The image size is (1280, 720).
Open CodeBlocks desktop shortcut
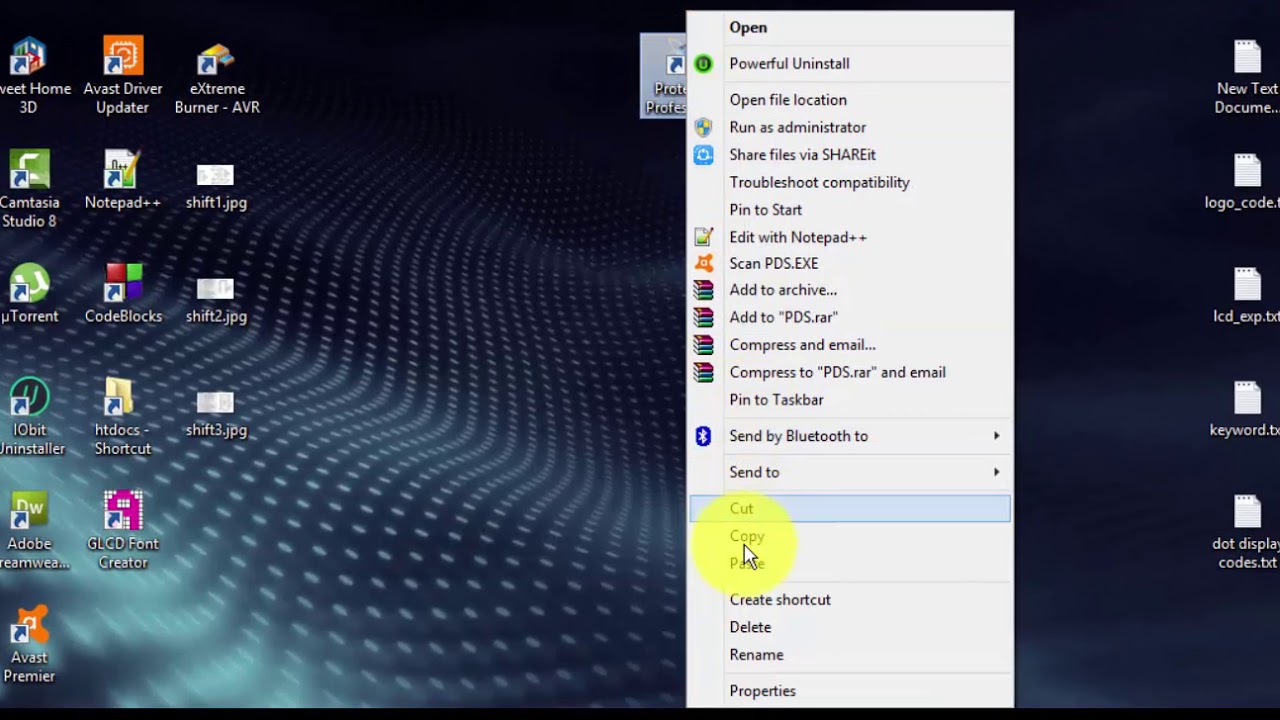123,295
